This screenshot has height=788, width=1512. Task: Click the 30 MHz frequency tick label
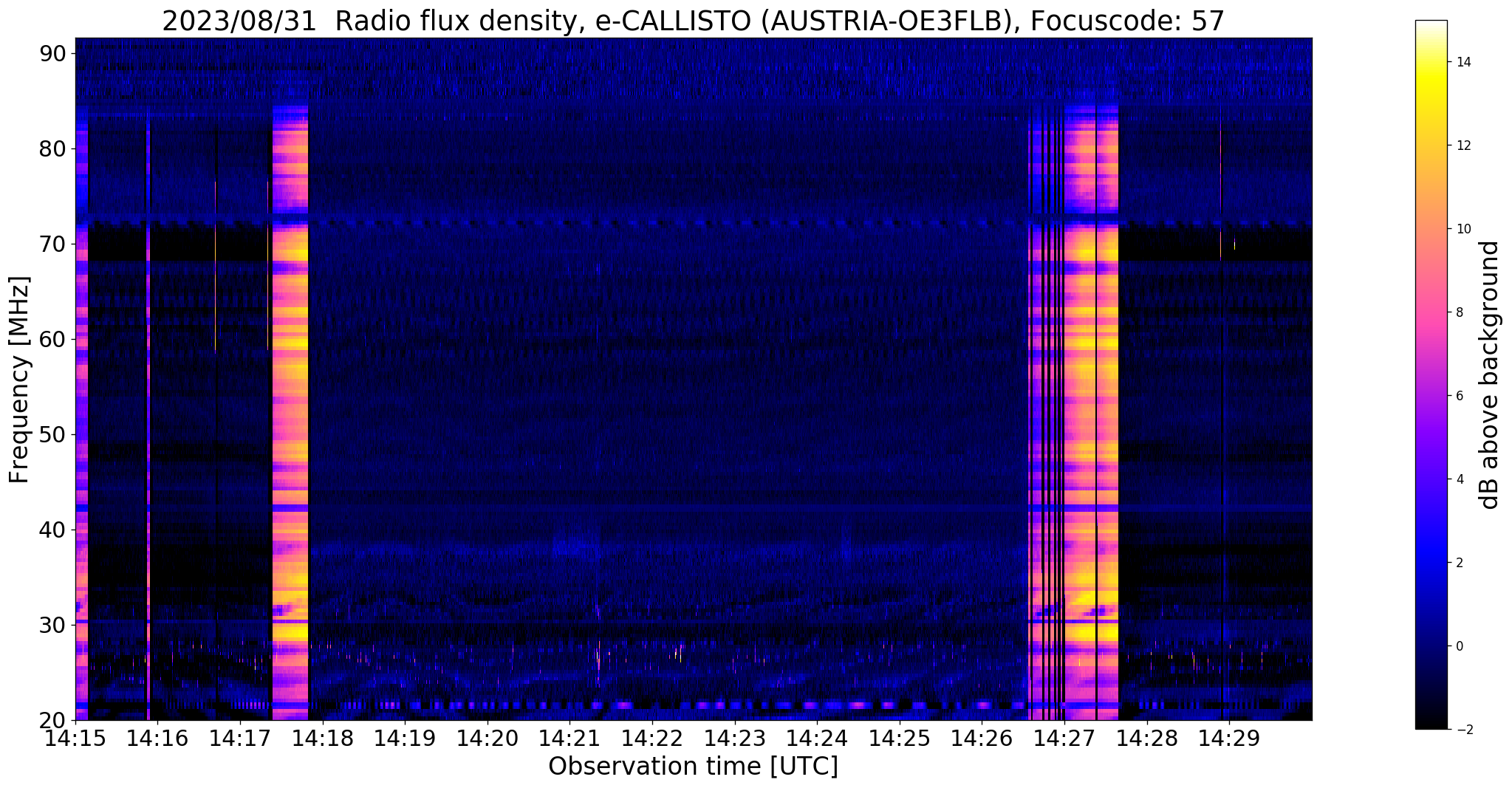(52, 625)
